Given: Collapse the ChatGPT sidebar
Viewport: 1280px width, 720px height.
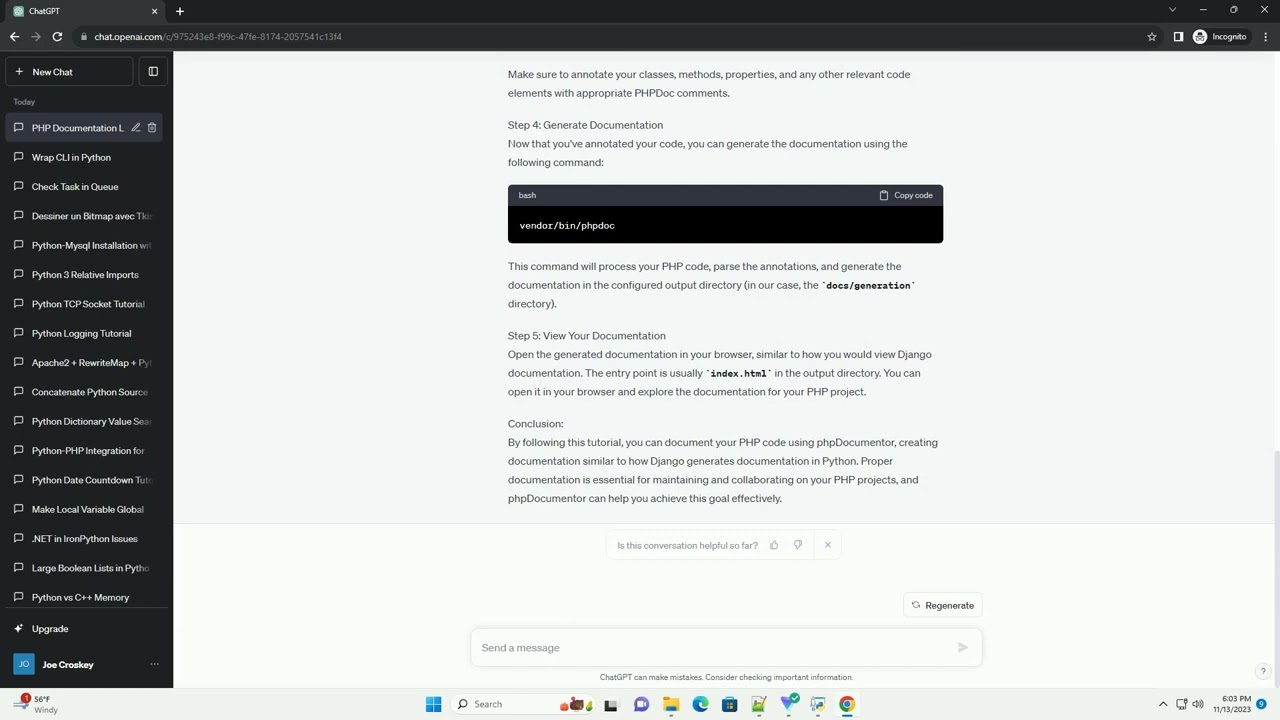Looking at the screenshot, I should (153, 72).
